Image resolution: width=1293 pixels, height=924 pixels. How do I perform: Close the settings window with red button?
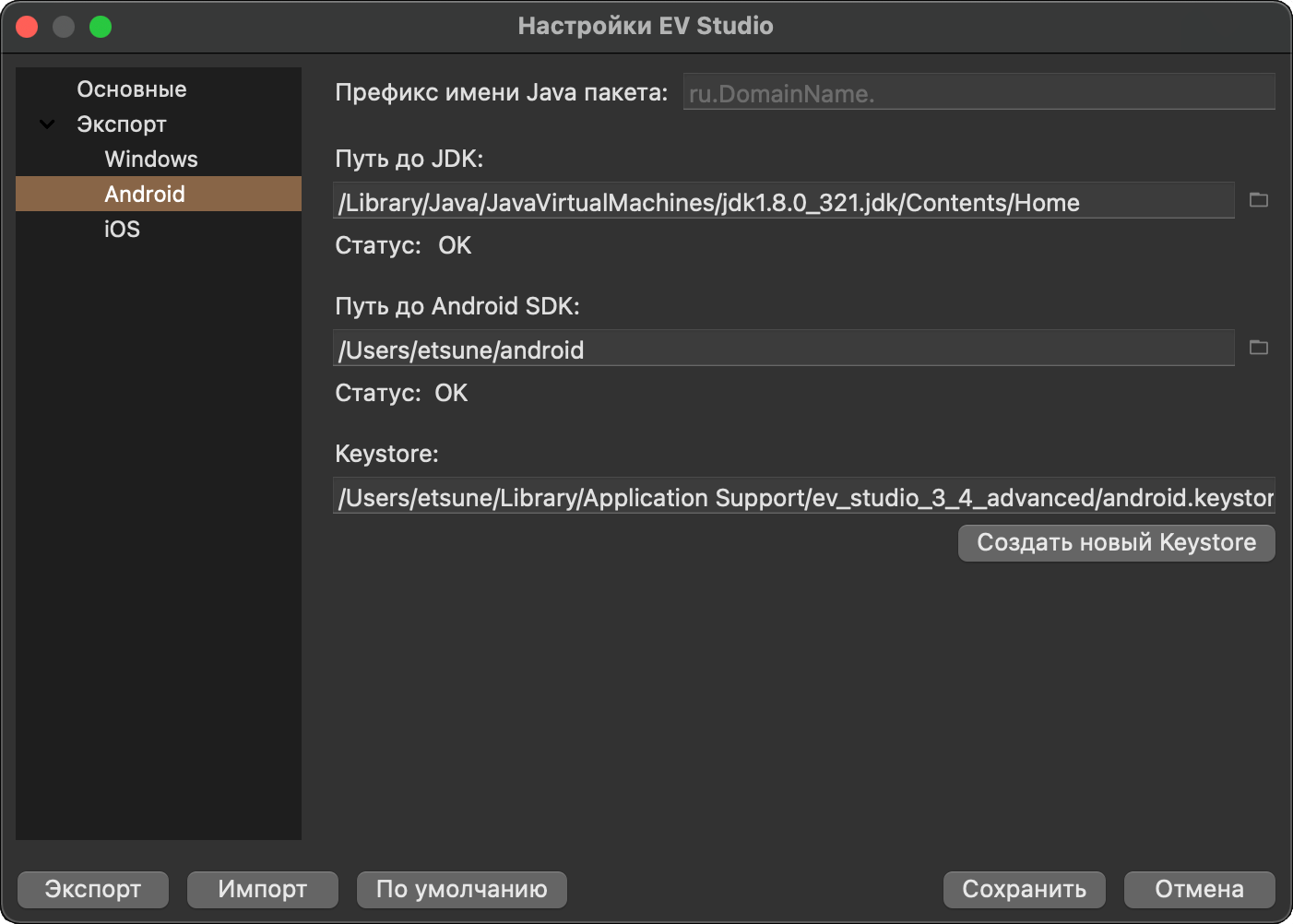tap(27, 27)
